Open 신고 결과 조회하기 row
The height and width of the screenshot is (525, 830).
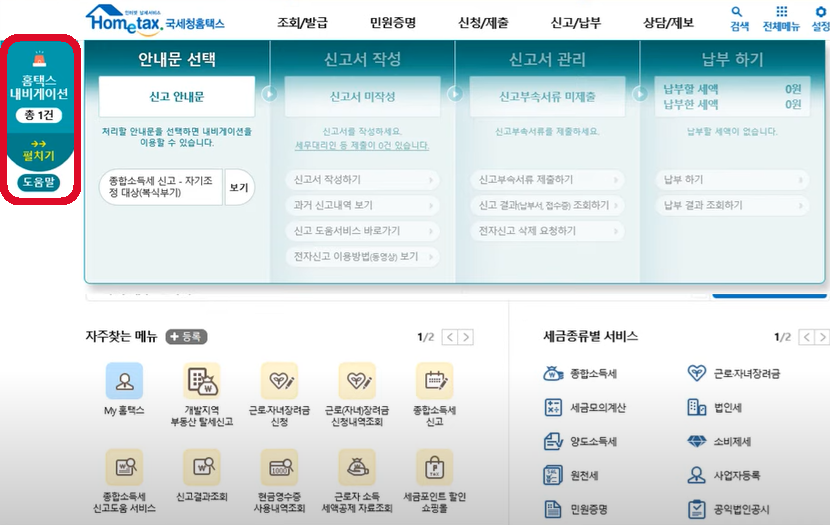point(548,205)
